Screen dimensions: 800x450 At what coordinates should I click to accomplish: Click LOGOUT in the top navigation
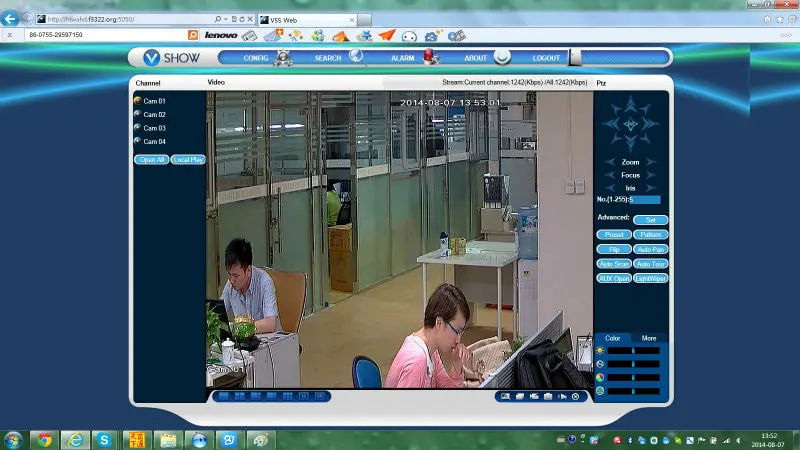[546, 58]
